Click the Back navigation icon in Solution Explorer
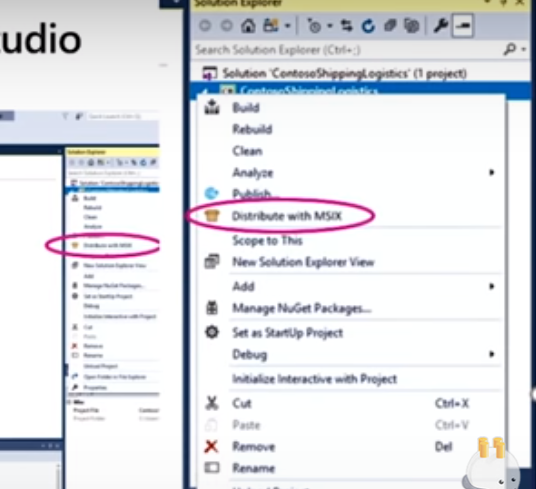536x489 pixels. [x=205, y=26]
